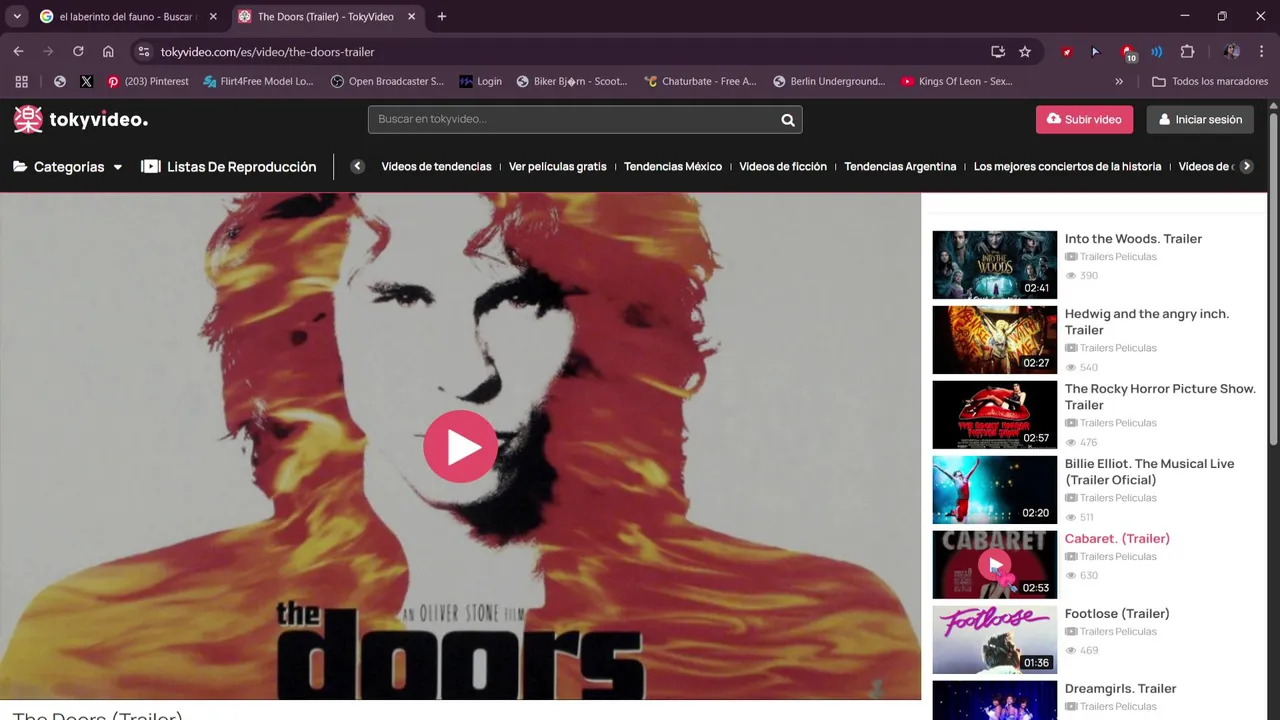The height and width of the screenshot is (720, 1280).
Task: Open Trailers Peliculas under Into the Woods
Action: [x=1118, y=257]
